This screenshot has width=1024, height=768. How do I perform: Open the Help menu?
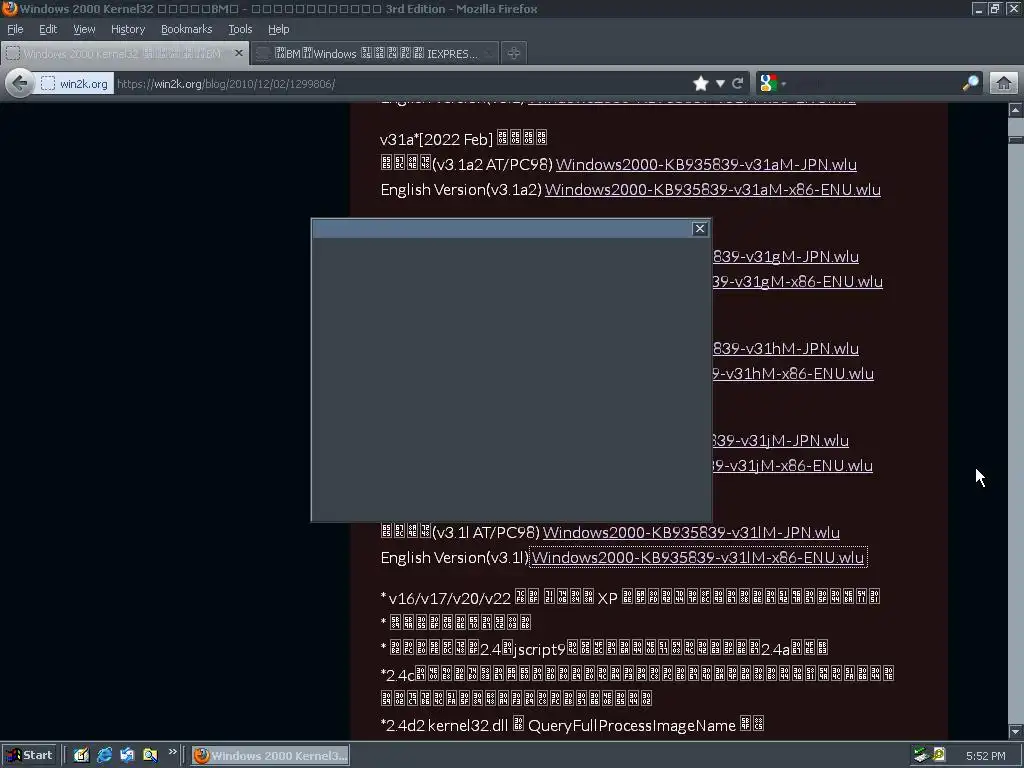click(x=278, y=29)
